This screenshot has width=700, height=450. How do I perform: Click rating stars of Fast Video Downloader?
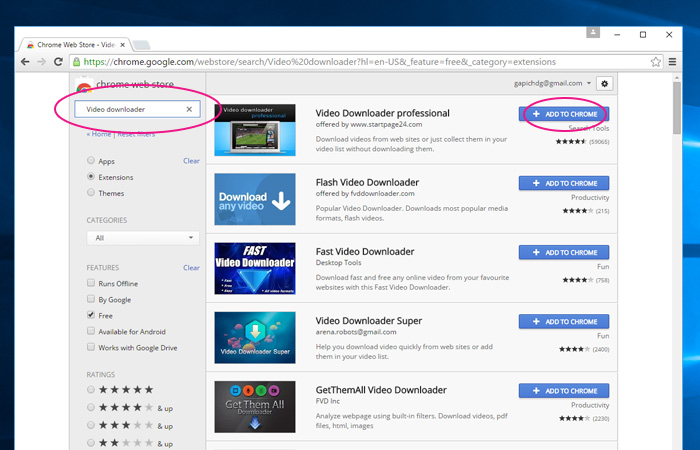(578, 280)
